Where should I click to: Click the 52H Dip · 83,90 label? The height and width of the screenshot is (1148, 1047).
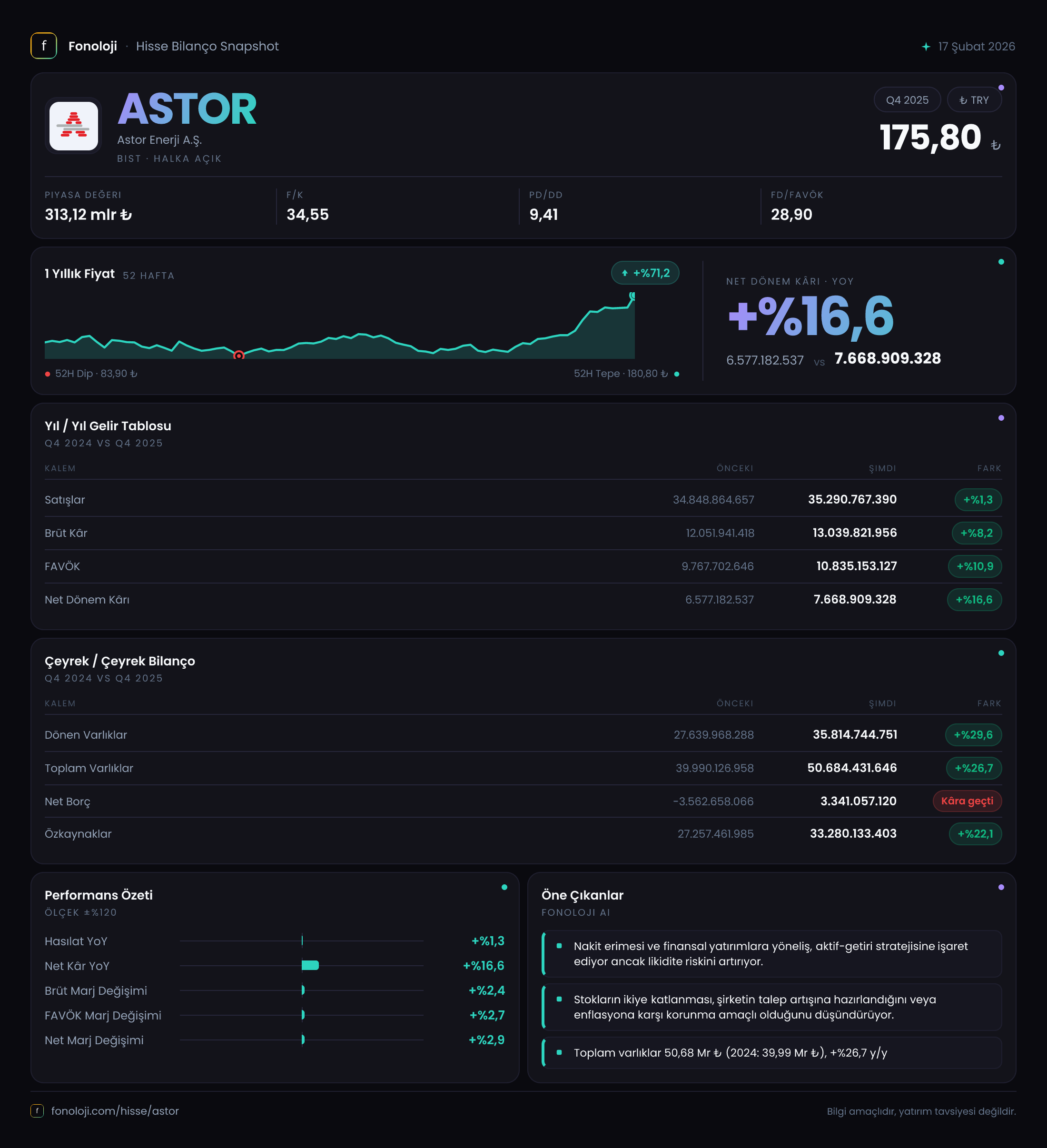tap(96, 374)
